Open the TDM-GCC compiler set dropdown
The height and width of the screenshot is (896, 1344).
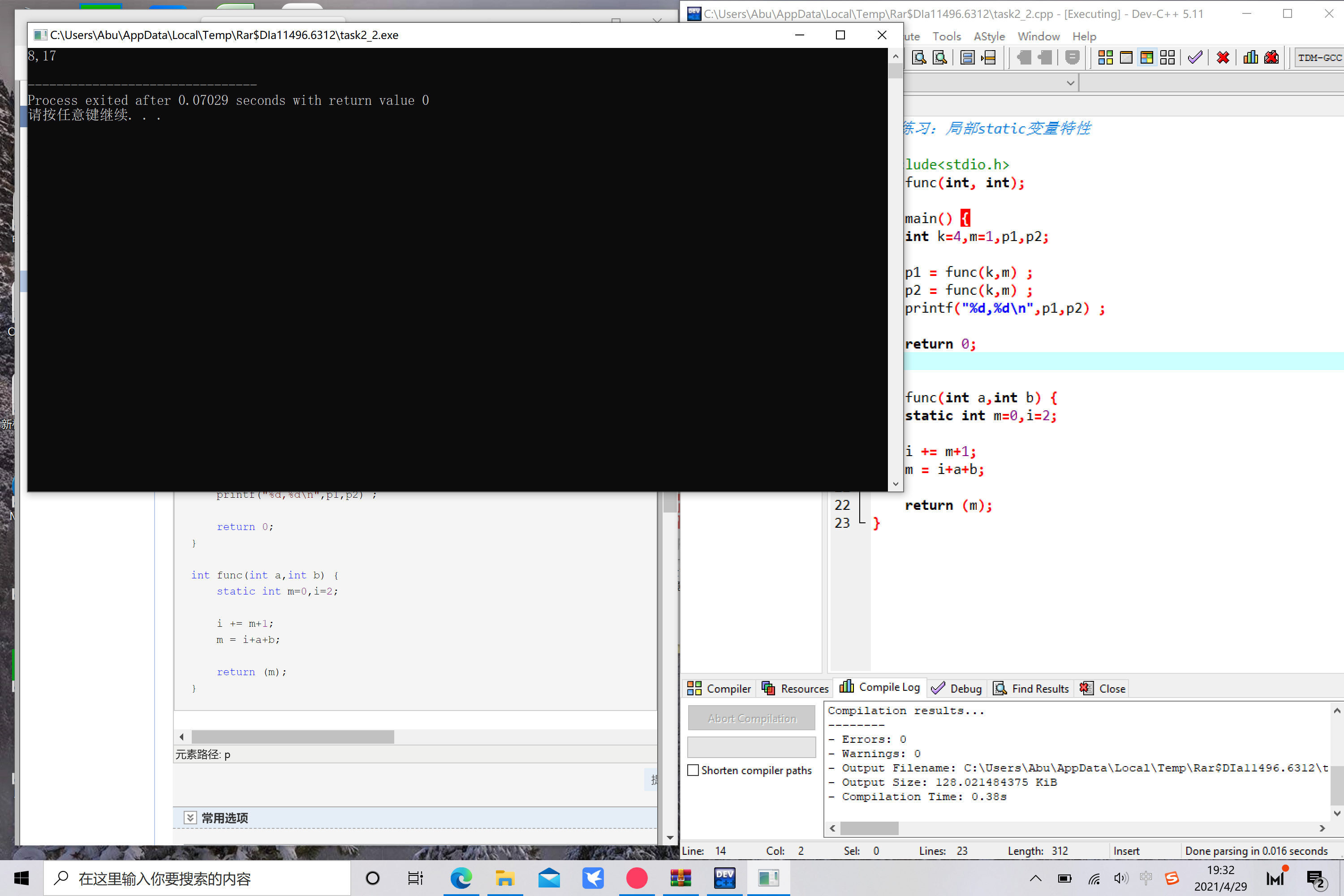point(1319,58)
